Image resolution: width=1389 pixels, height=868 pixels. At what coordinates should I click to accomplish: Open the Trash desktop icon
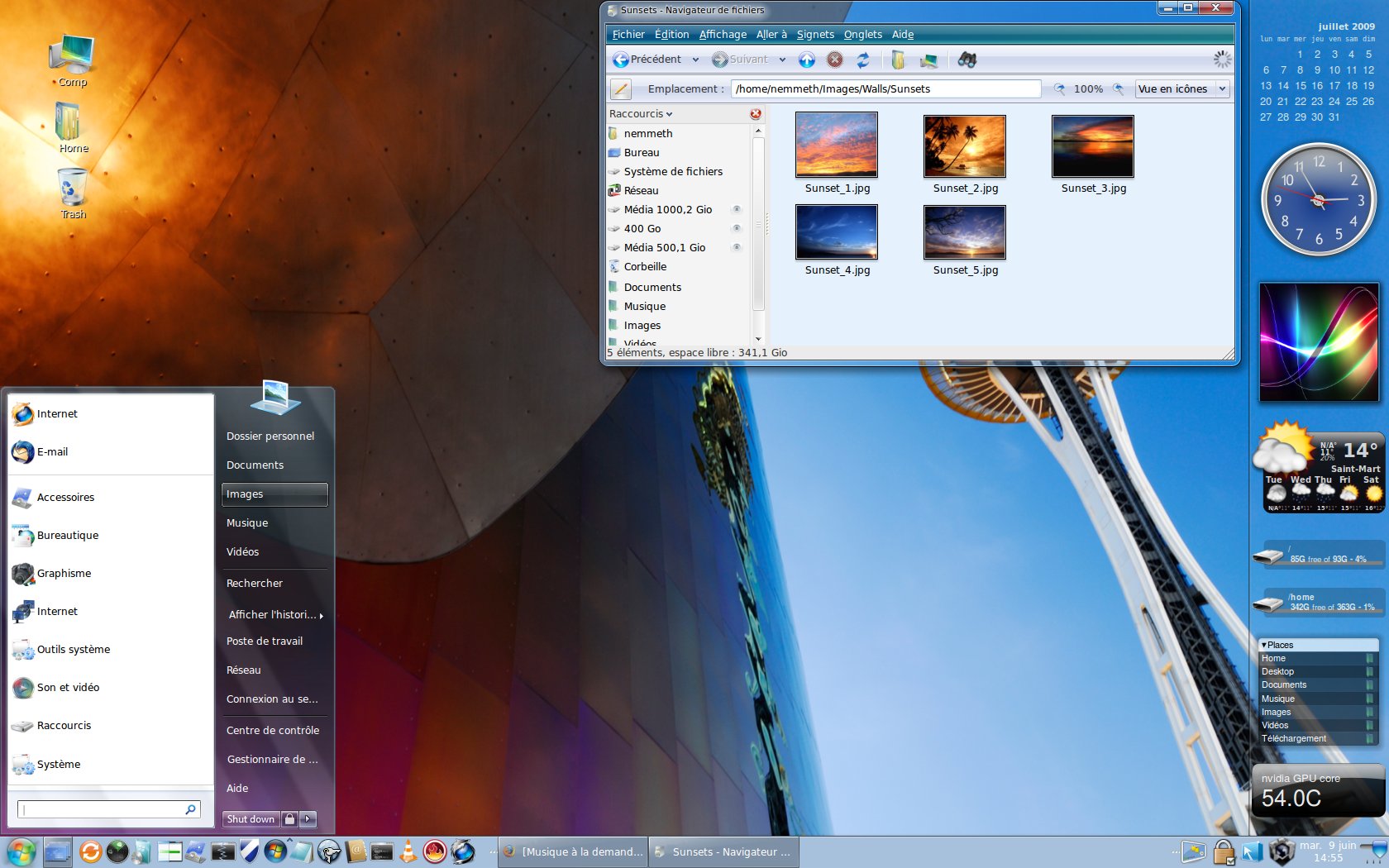[73, 193]
